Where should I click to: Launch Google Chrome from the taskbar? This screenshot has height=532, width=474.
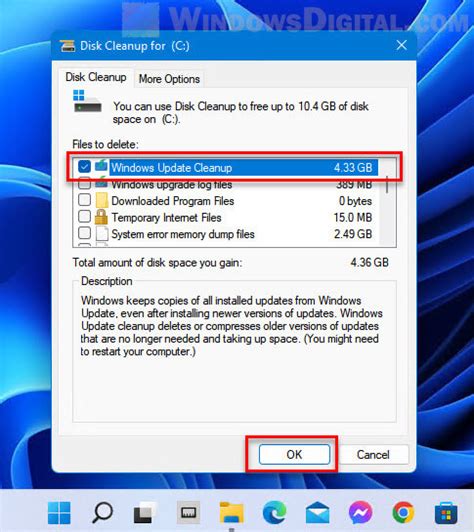(x=403, y=512)
